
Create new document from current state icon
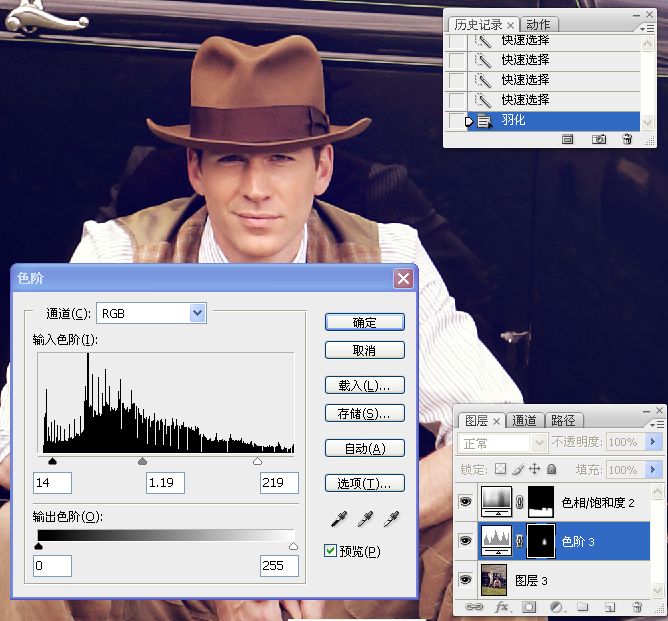tap(567, 139)
